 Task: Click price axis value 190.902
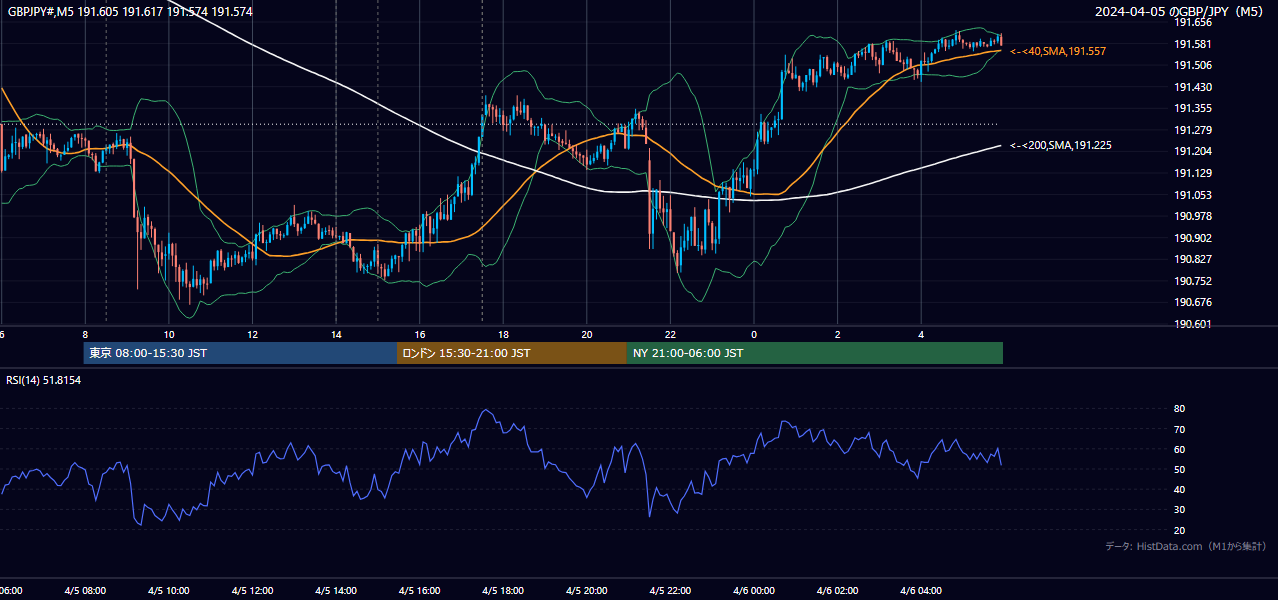pos(1193,238)
